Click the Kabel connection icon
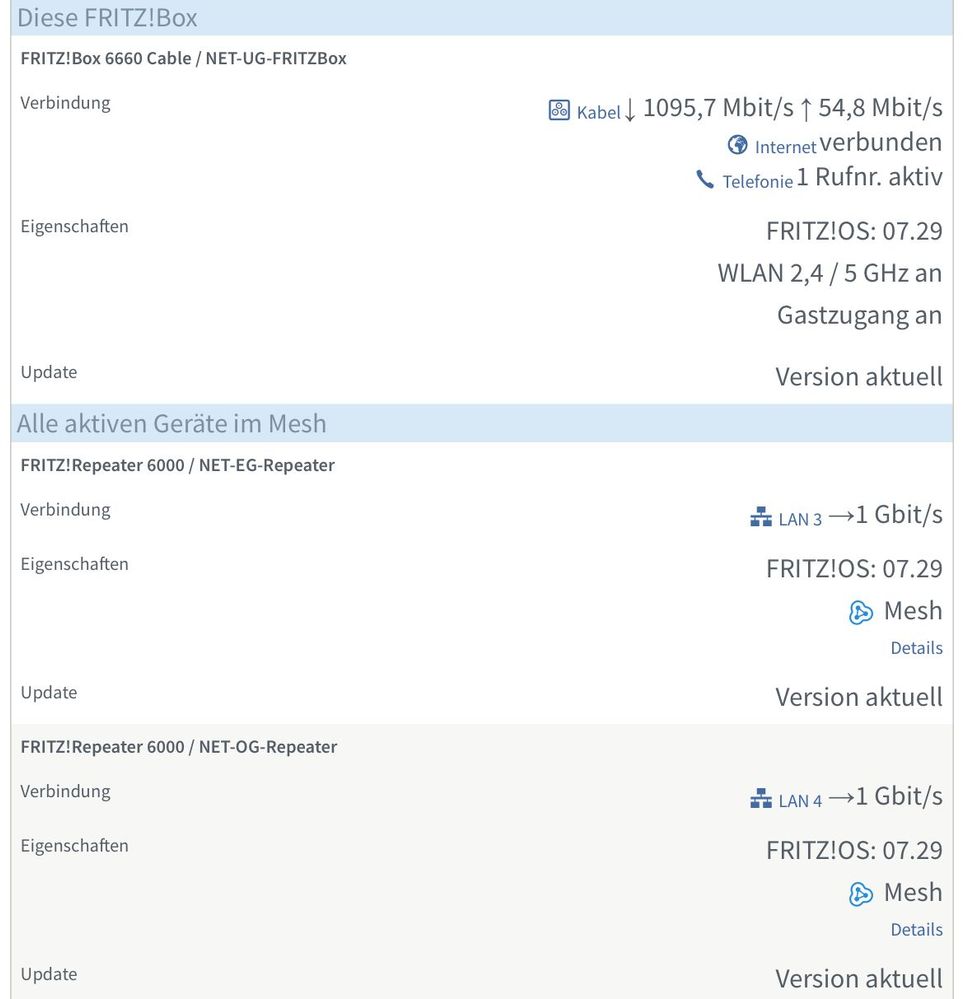The height and width of the screenshot is (999, 964). pos(559,110)
